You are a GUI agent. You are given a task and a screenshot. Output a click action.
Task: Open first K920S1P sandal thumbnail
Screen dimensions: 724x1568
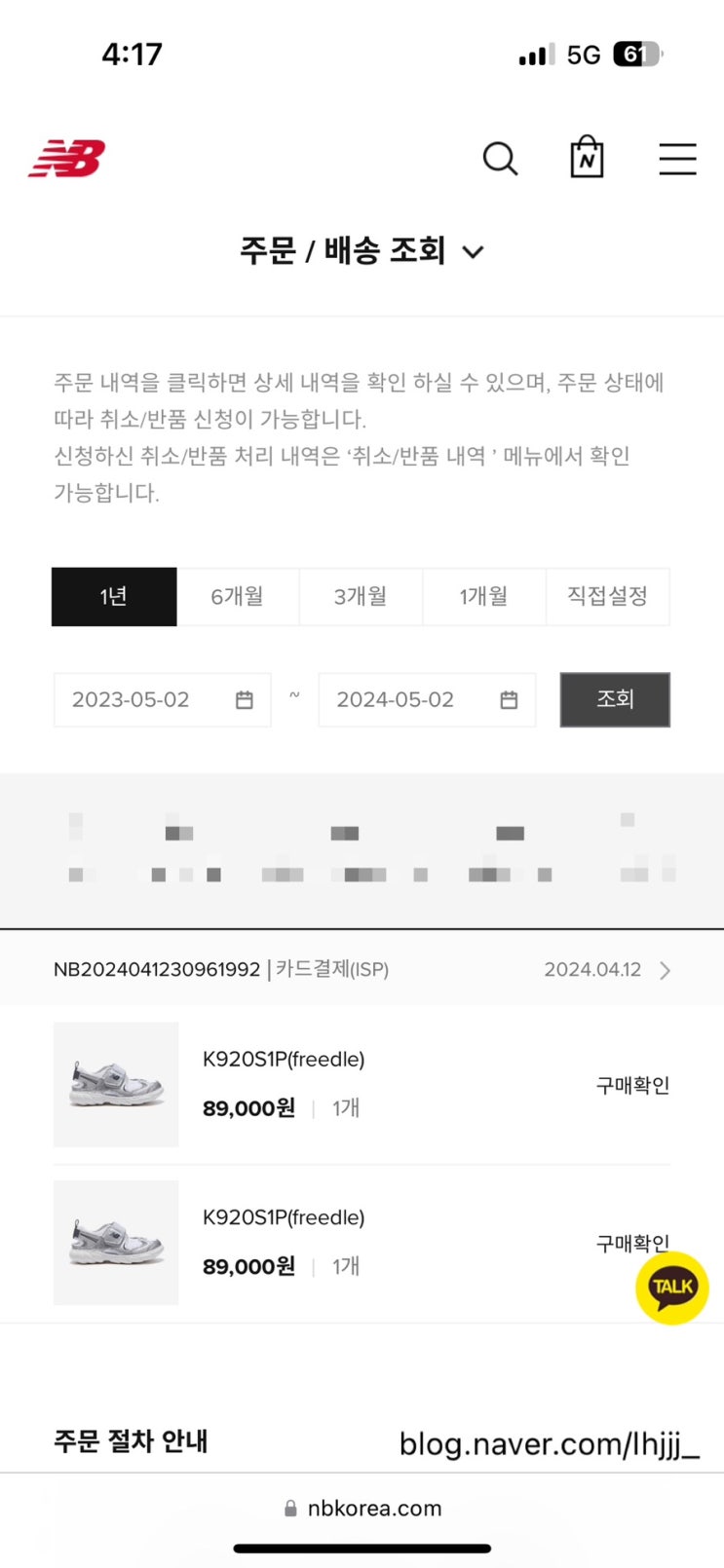coord(116,1084)
